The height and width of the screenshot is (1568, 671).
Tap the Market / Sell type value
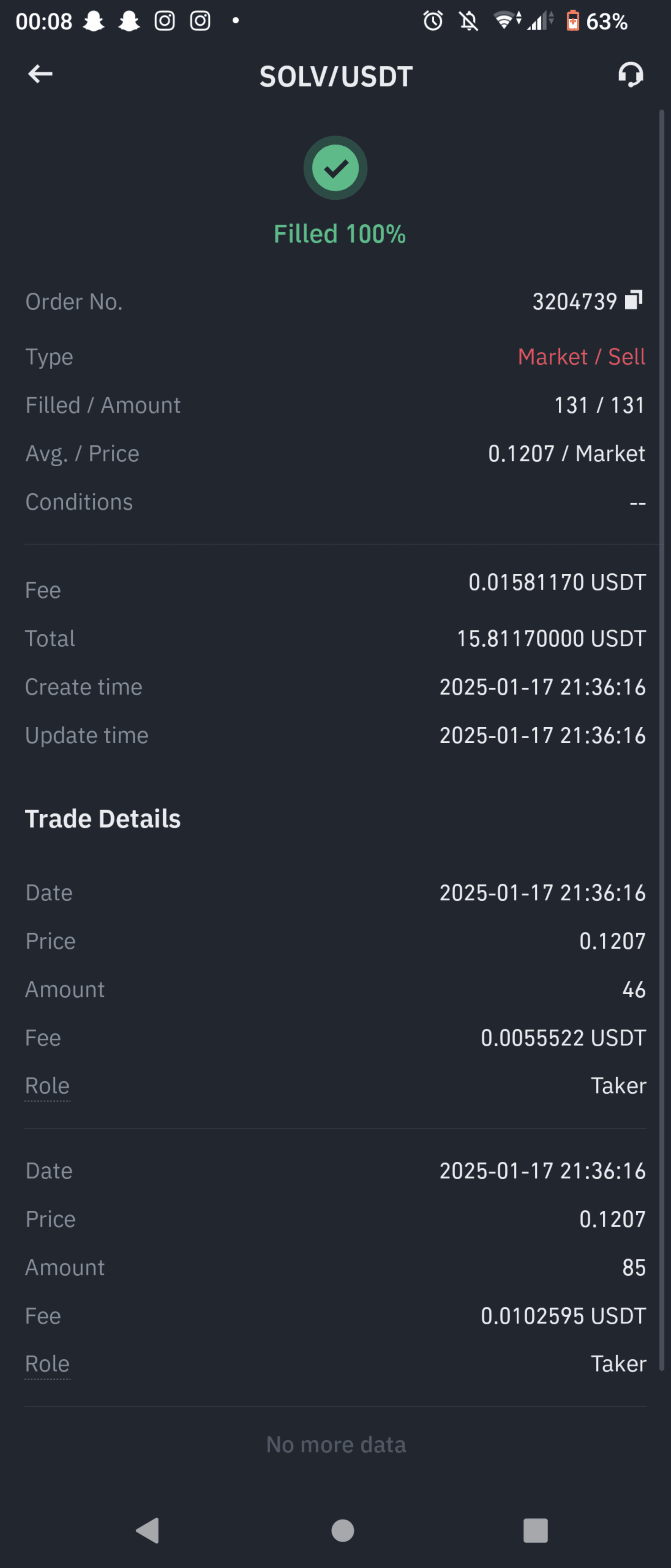[x=582, y=357]
